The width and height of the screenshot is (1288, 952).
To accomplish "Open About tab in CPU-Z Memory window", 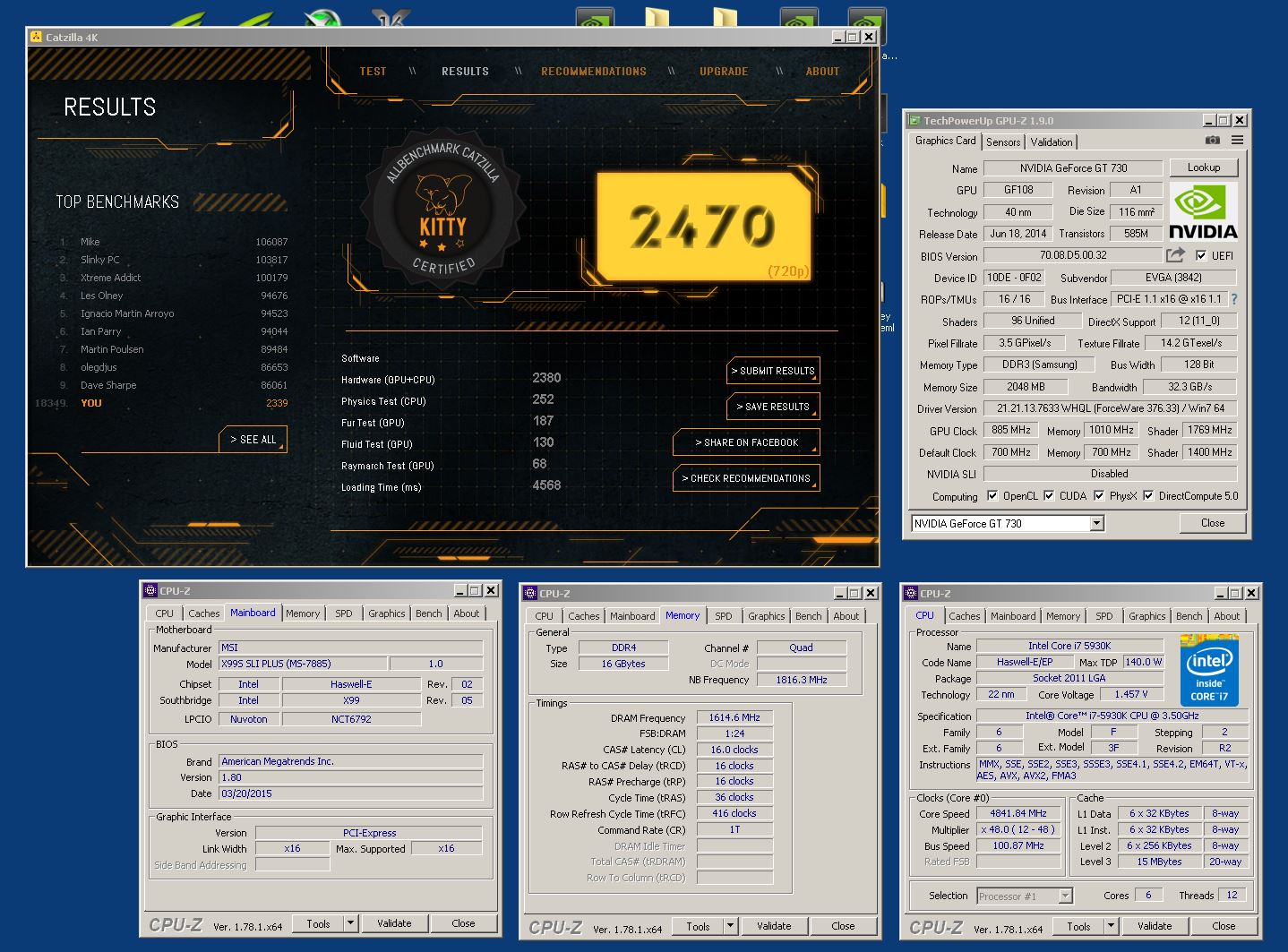I will 846,616.
